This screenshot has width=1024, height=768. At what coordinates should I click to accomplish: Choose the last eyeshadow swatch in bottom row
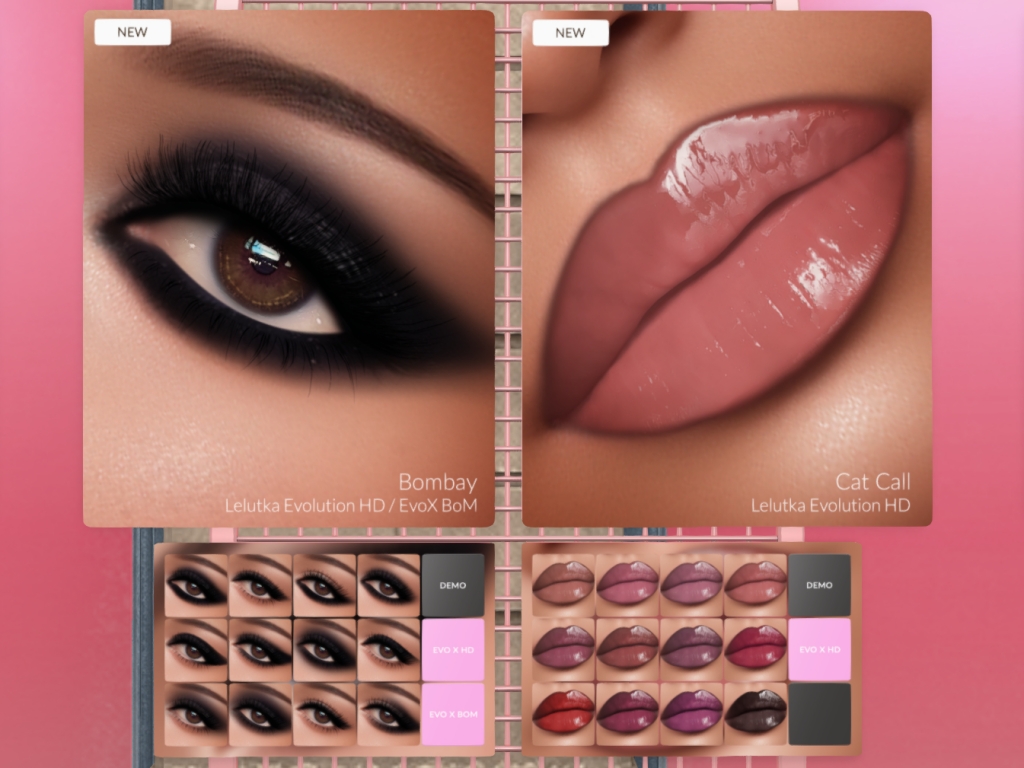tap(388, 713)
